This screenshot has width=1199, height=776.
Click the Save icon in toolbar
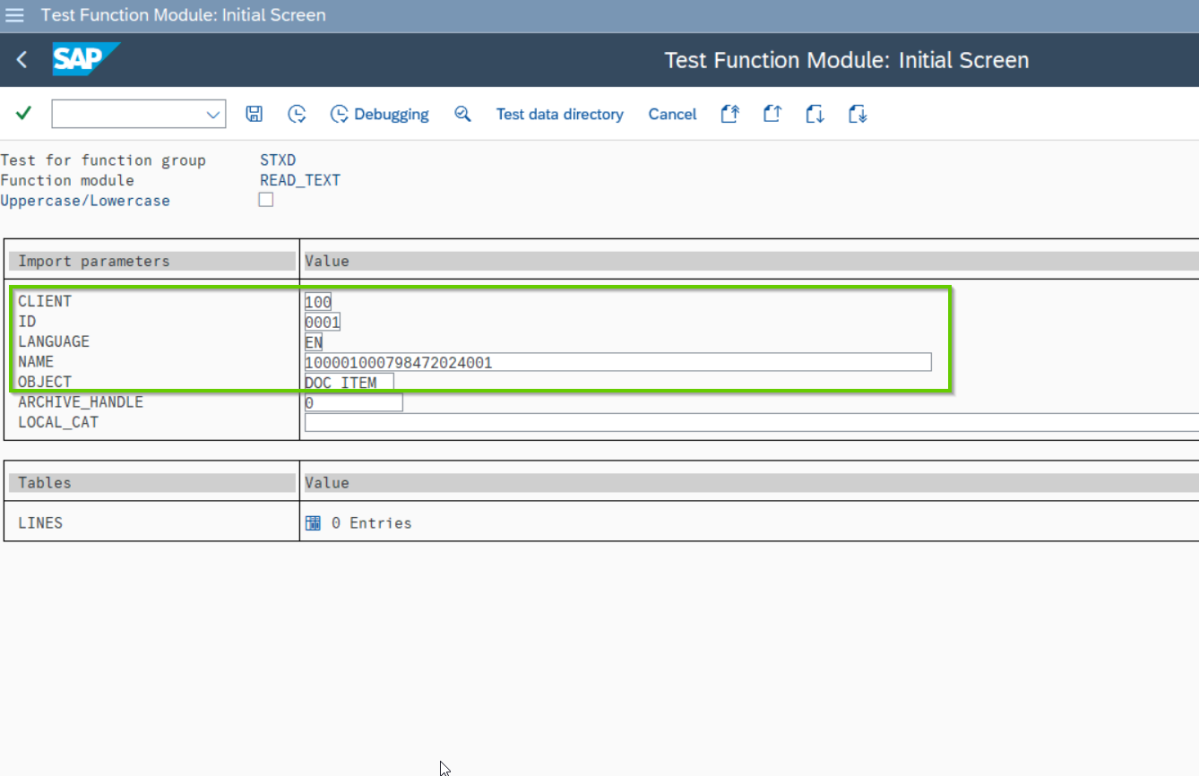[254, 114]
